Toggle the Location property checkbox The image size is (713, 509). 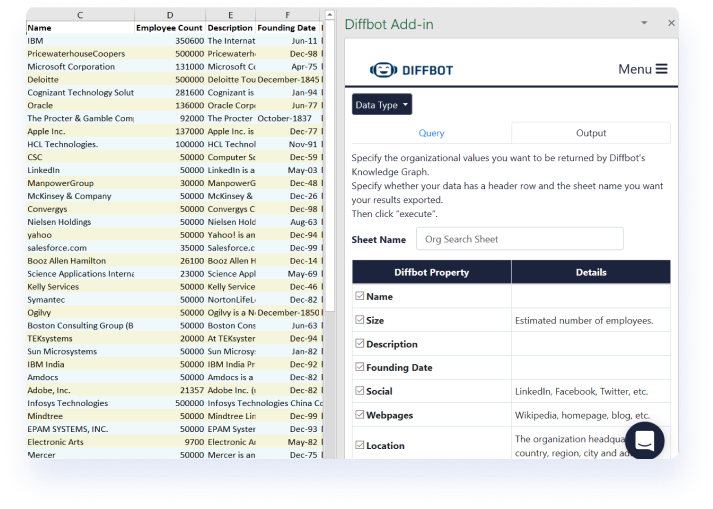[360, 445]
